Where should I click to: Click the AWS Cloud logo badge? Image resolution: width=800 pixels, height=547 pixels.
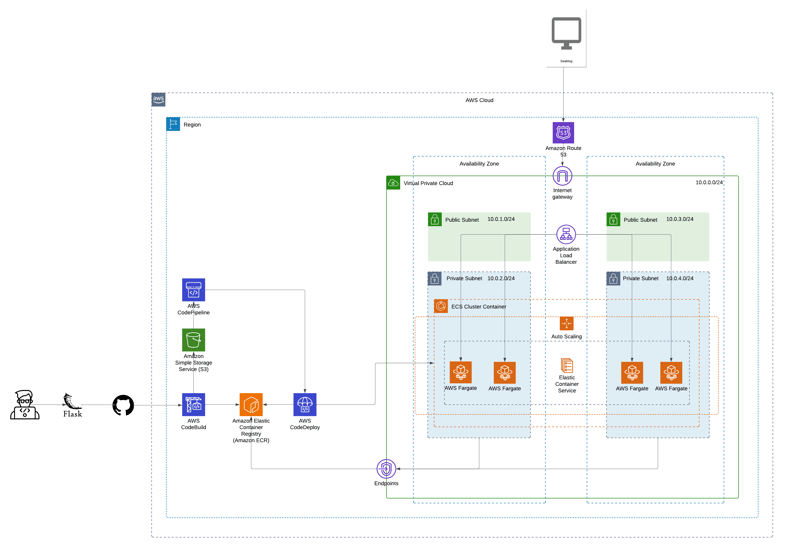tap(158, 99)
